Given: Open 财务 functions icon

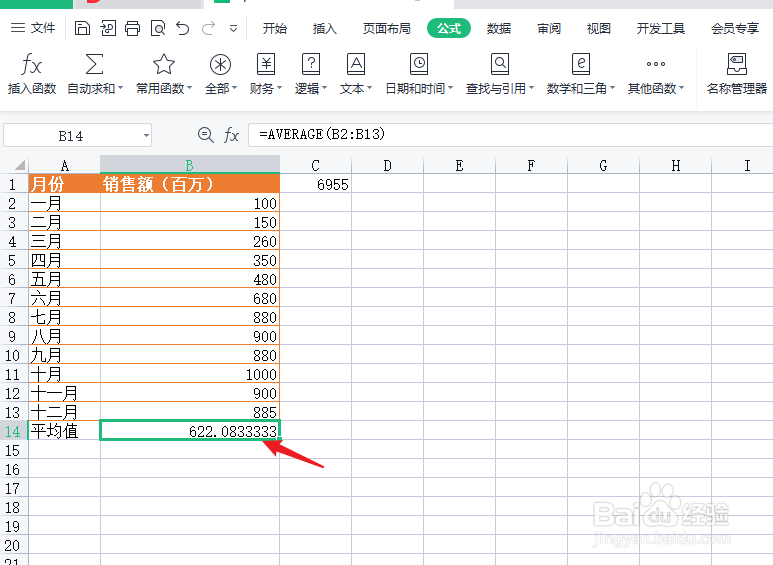Looking at the screenshot, I should [266, 64].
